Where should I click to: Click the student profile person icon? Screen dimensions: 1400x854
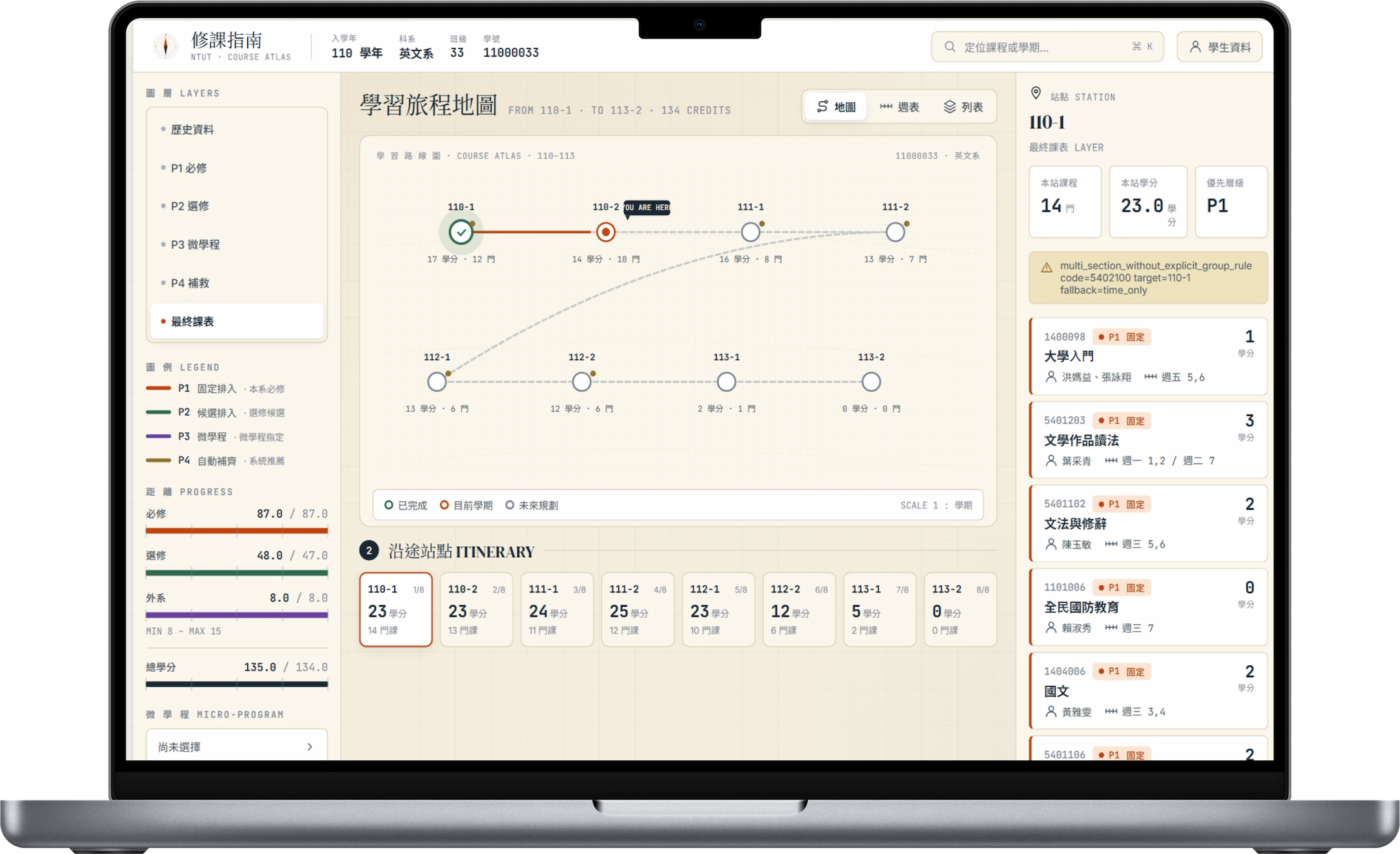[1195, 47]
